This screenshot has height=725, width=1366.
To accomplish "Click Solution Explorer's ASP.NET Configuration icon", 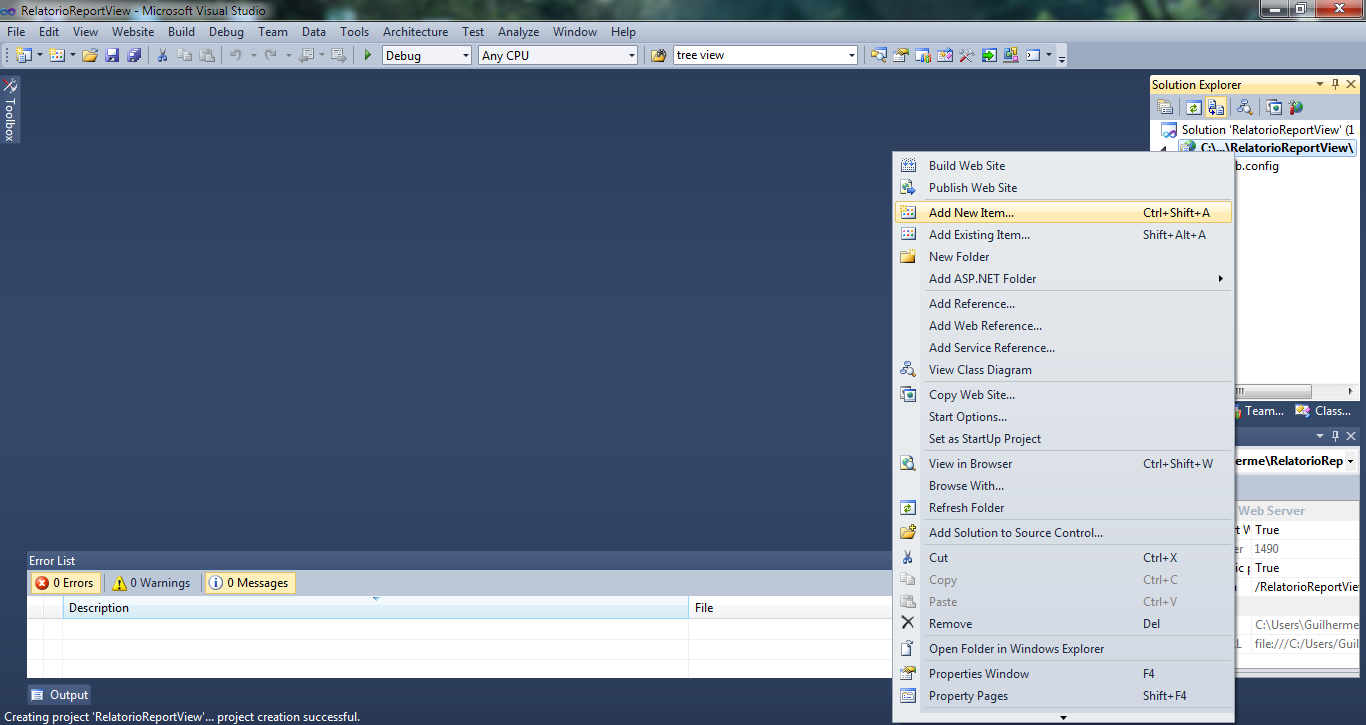I will 1296,107.
